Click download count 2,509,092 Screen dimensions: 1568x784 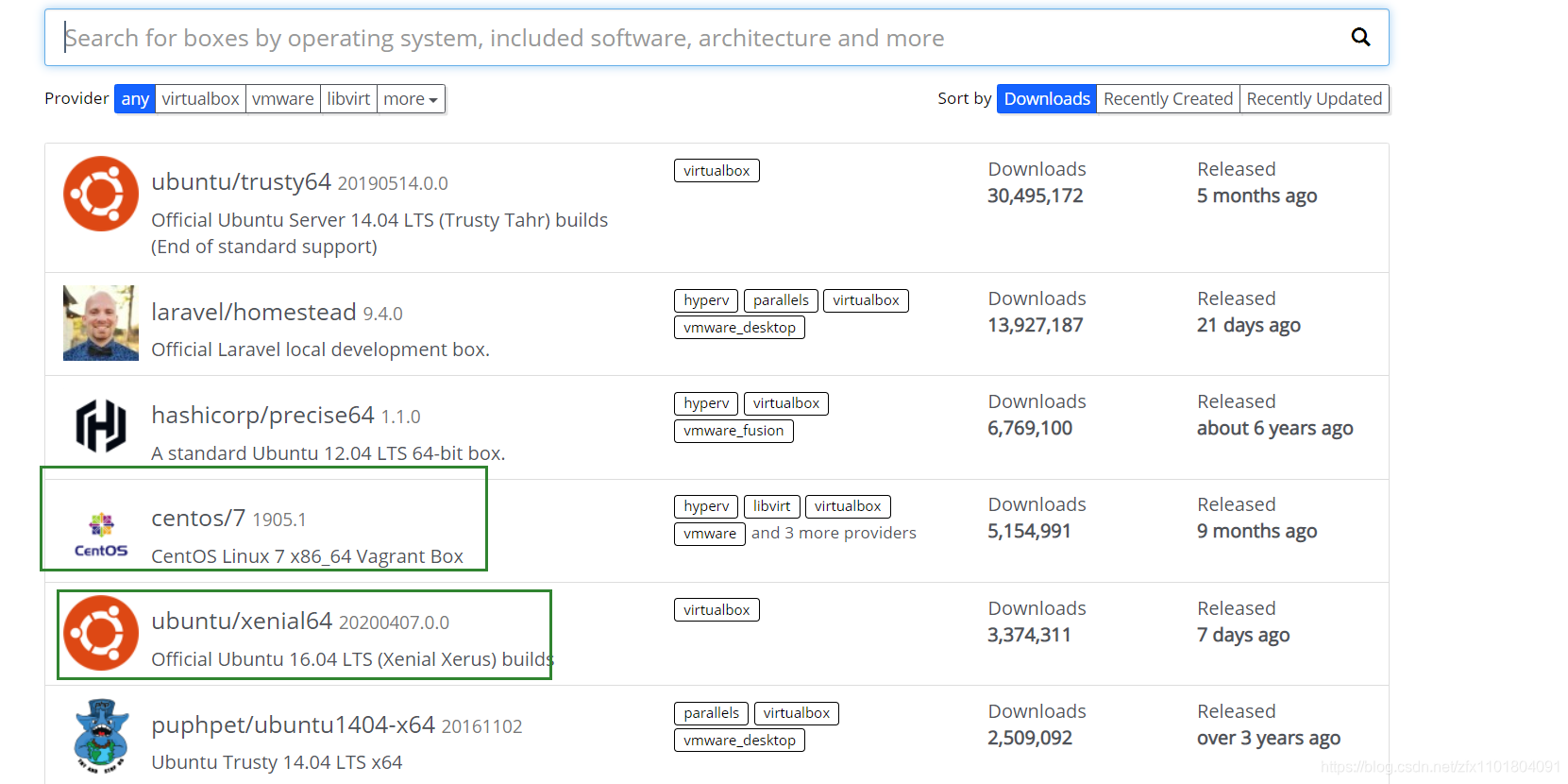(1030, 738)
